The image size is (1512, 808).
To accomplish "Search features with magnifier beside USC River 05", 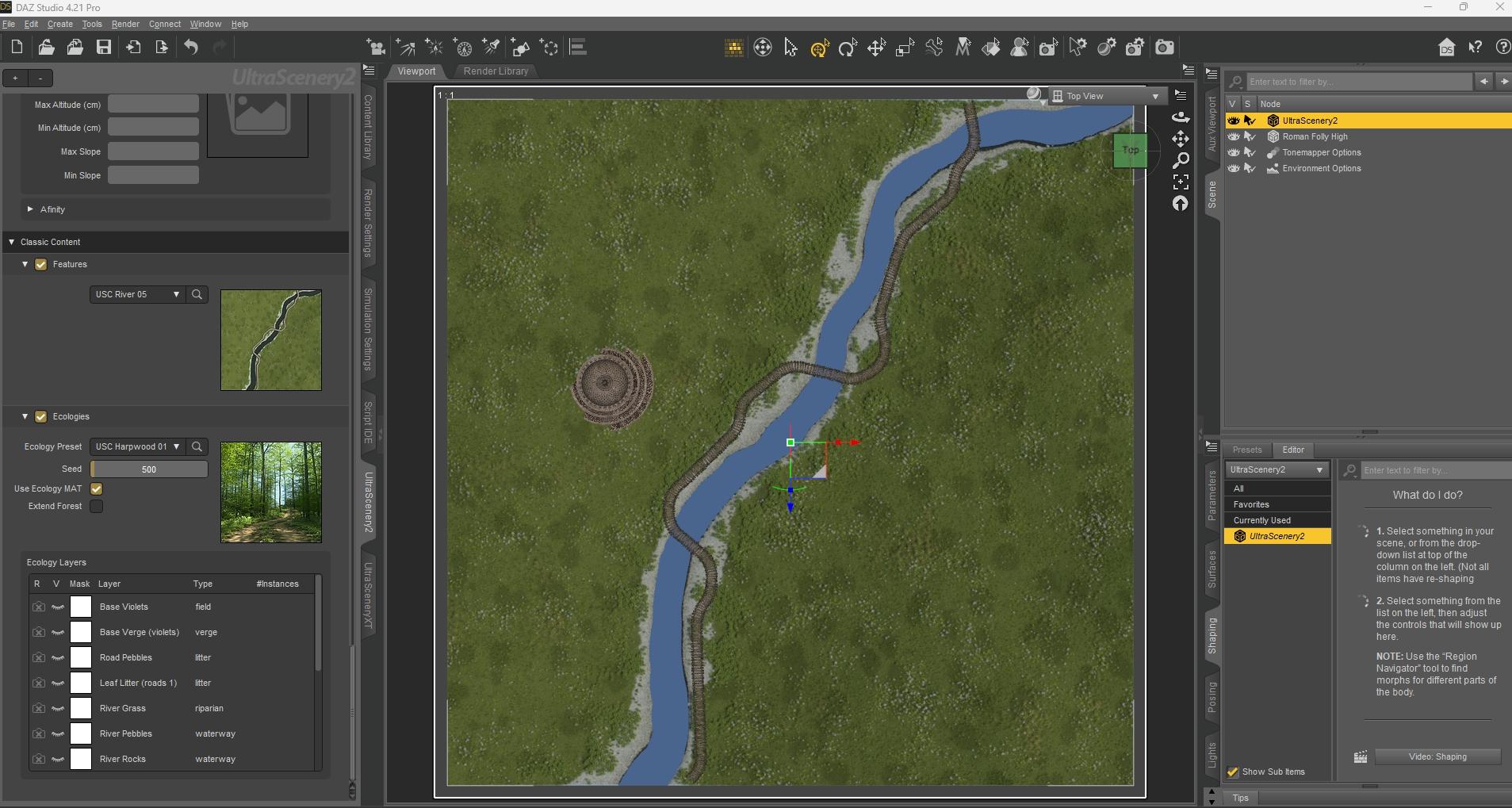I will pos(197,294).
